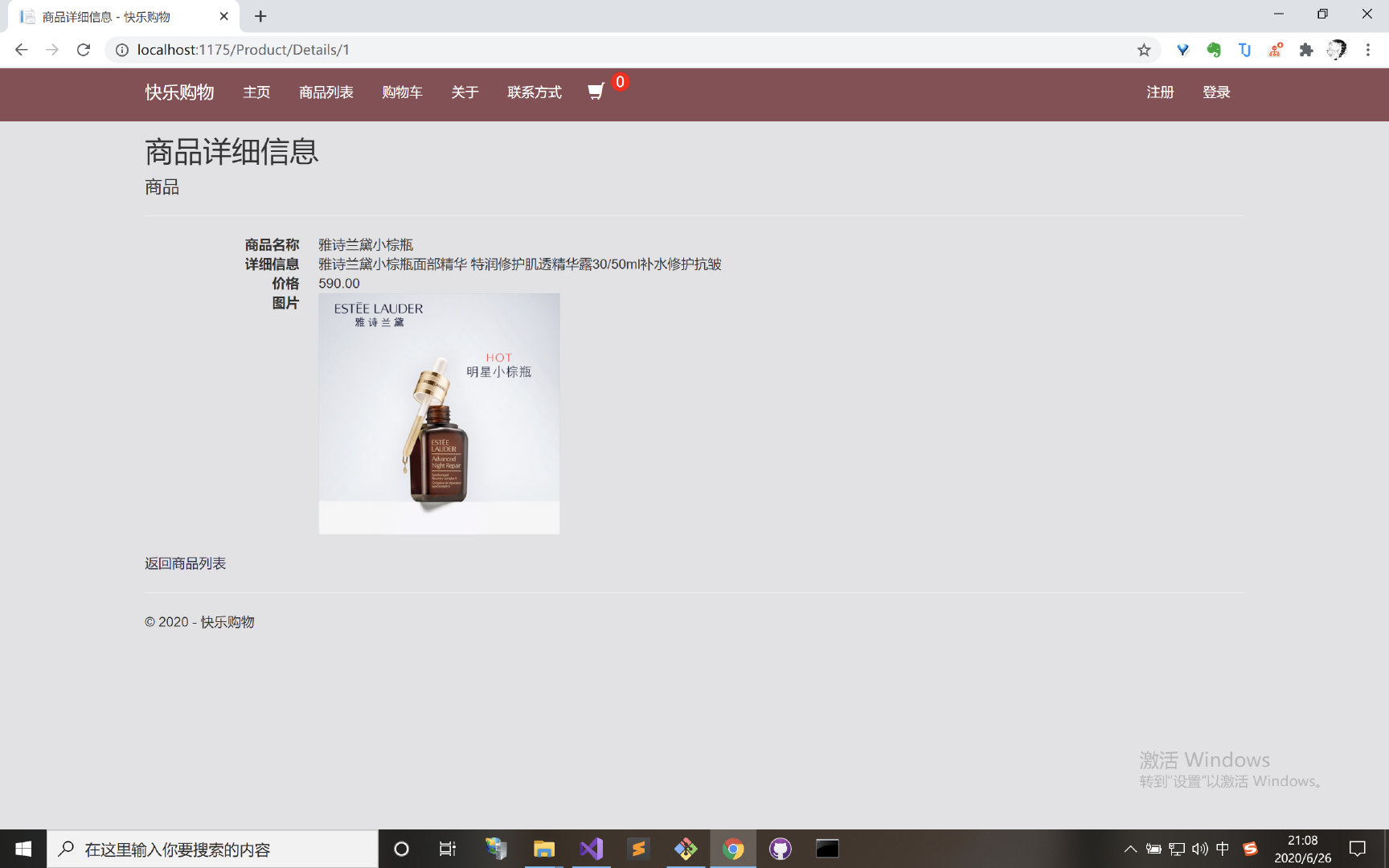Open Sogou input tray icon
This screenshot has width=1389, height=868.
1250,849
